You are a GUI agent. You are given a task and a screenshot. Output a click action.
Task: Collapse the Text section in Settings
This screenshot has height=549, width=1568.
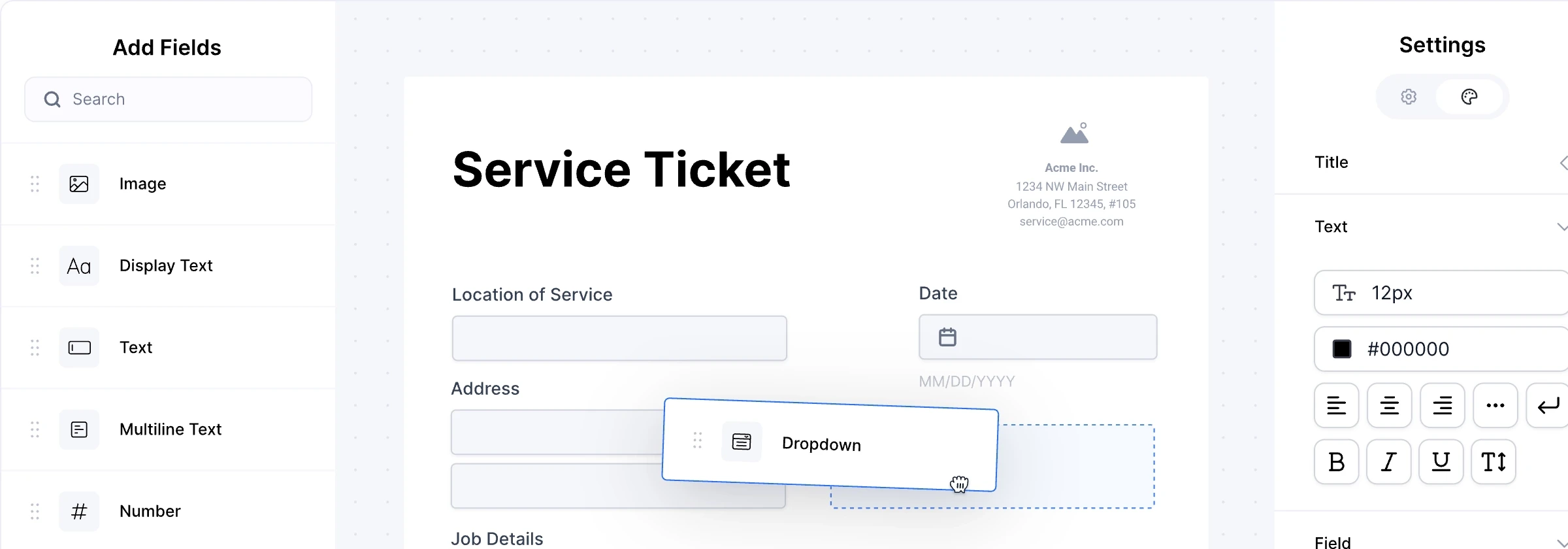1563,227
